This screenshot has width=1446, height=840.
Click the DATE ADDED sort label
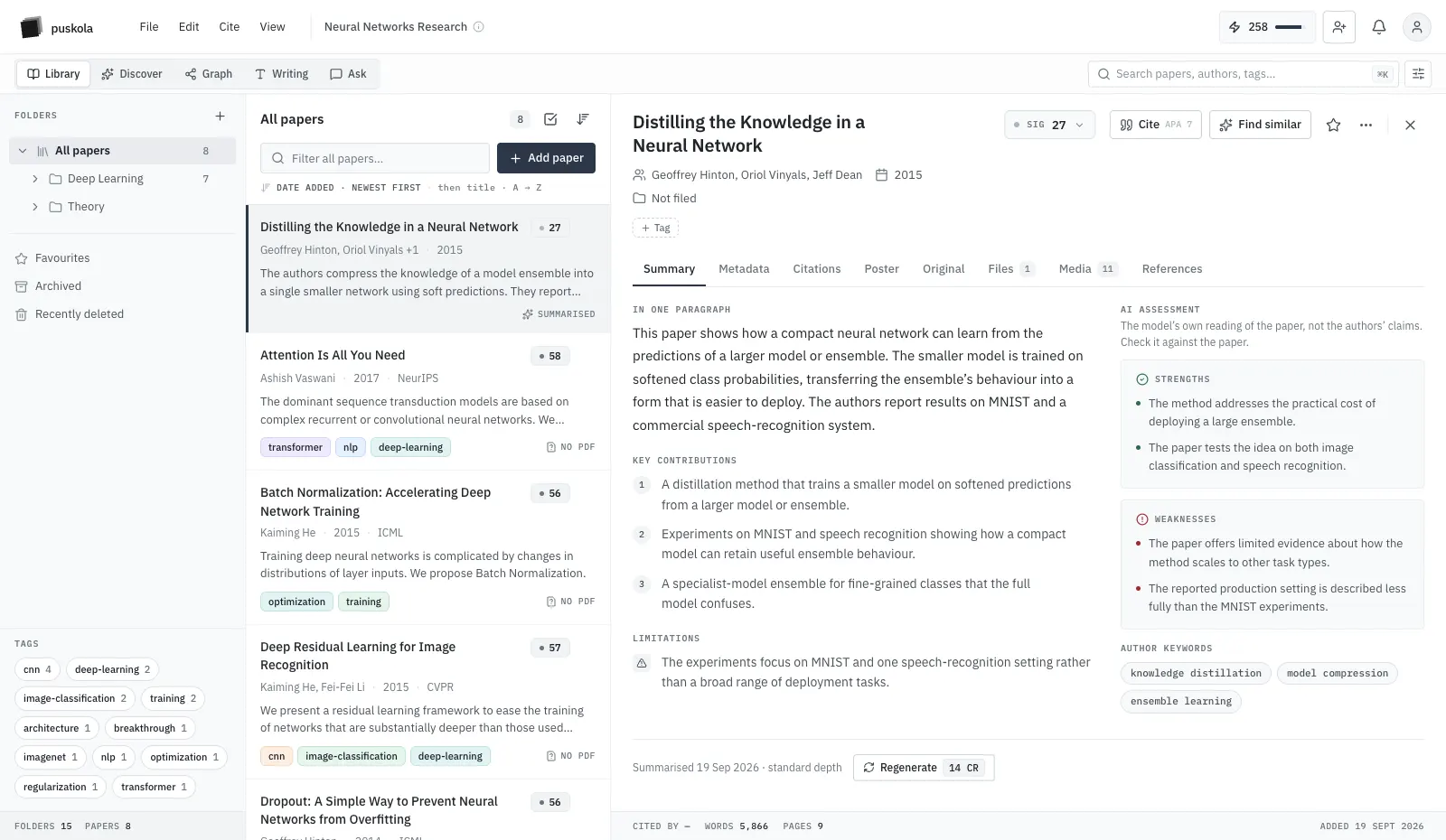coord(305,188)
